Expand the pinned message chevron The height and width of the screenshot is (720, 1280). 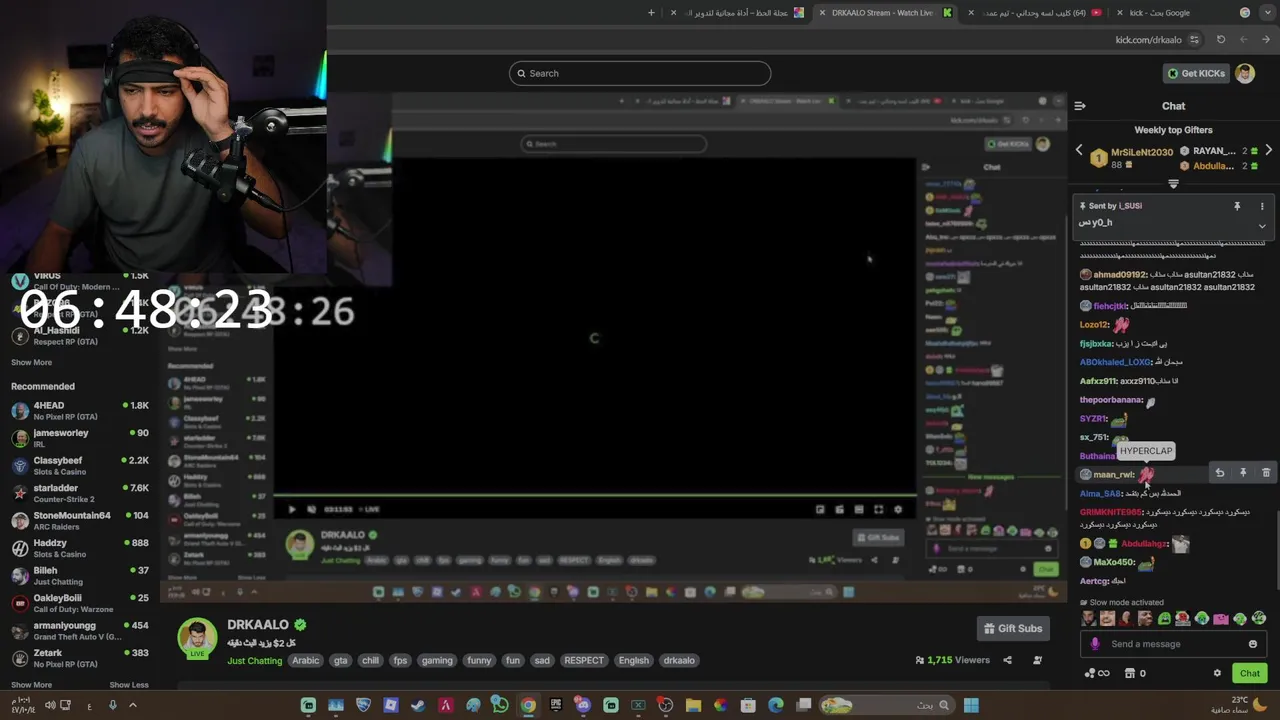click(x=1262, y=226)
